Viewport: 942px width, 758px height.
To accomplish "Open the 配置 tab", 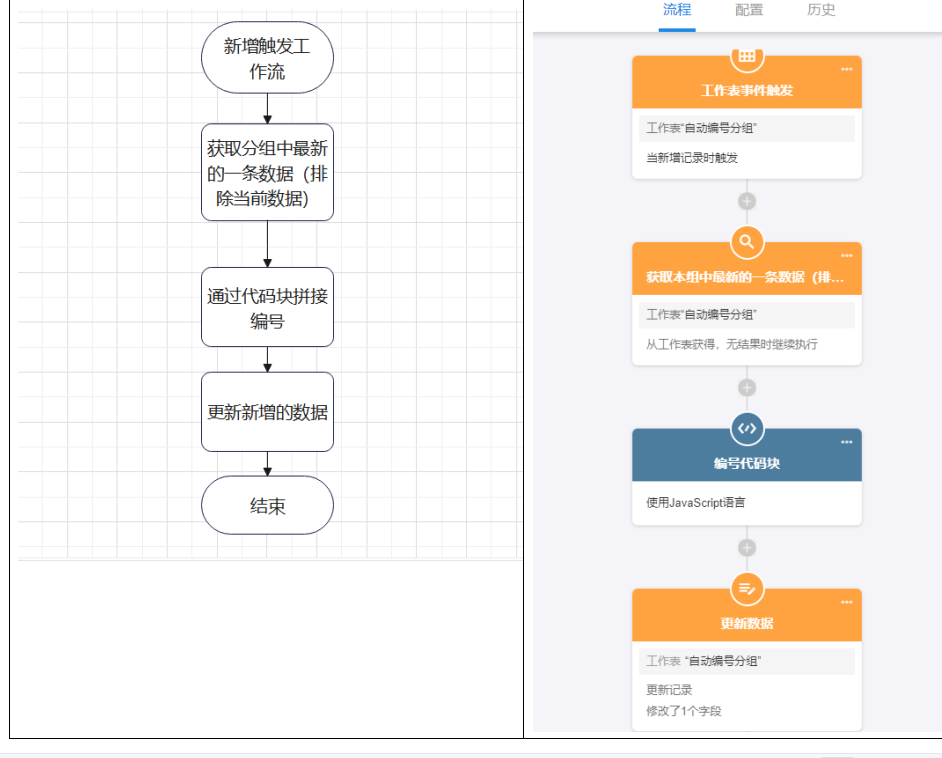I will (x=749, y=10).
